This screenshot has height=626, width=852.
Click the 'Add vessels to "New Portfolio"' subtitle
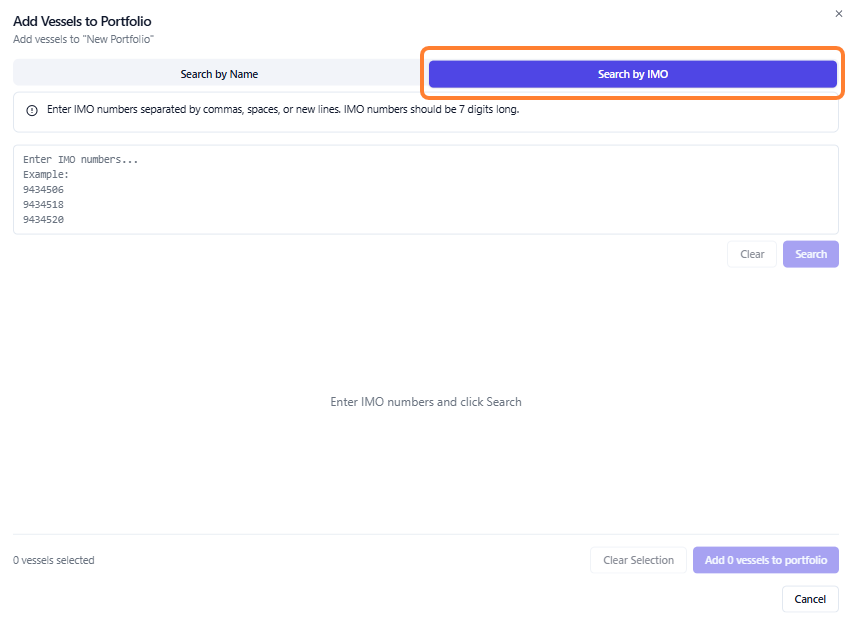tap(83, 39)
